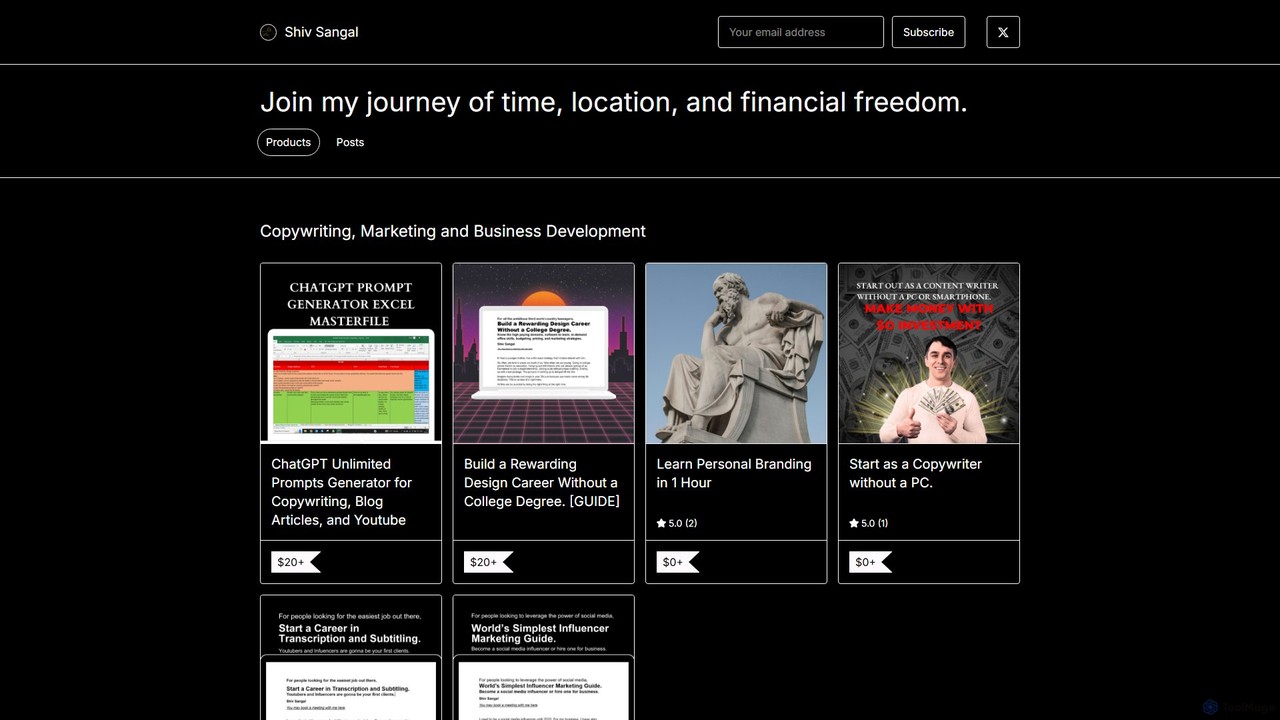
Task: Open the Shiv Sangal profile name link
Action: click(321, 32)
